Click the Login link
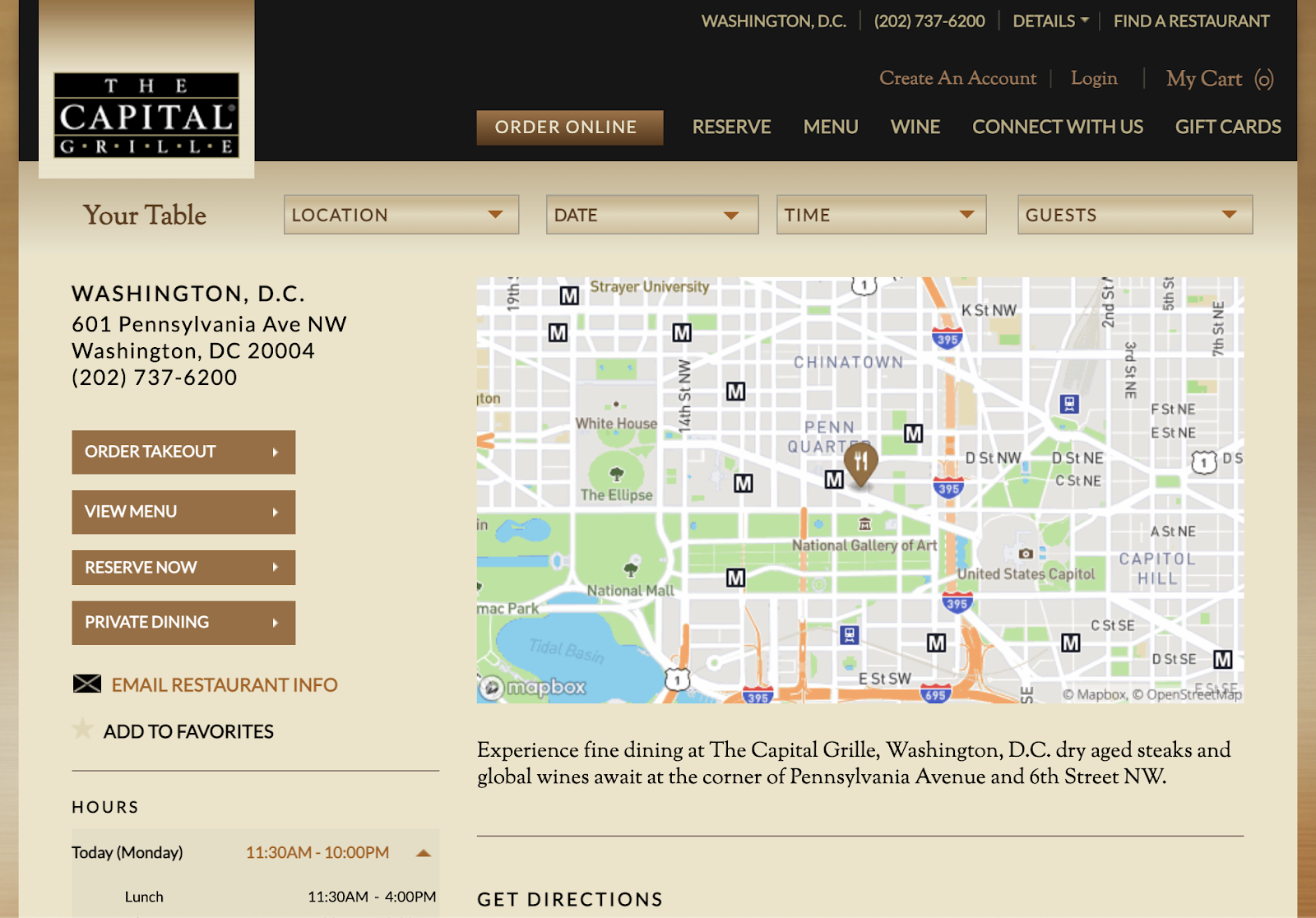This screenshot has width=1316, height=918. click(1093, 78)
